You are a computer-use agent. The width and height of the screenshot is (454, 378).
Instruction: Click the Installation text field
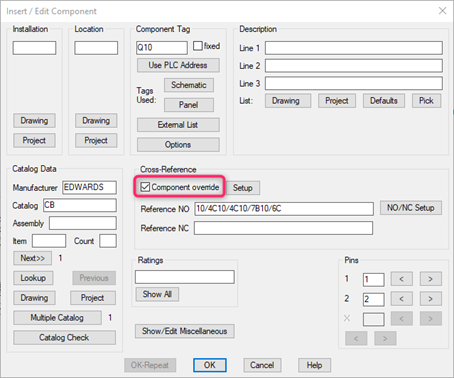coord(34,48)
